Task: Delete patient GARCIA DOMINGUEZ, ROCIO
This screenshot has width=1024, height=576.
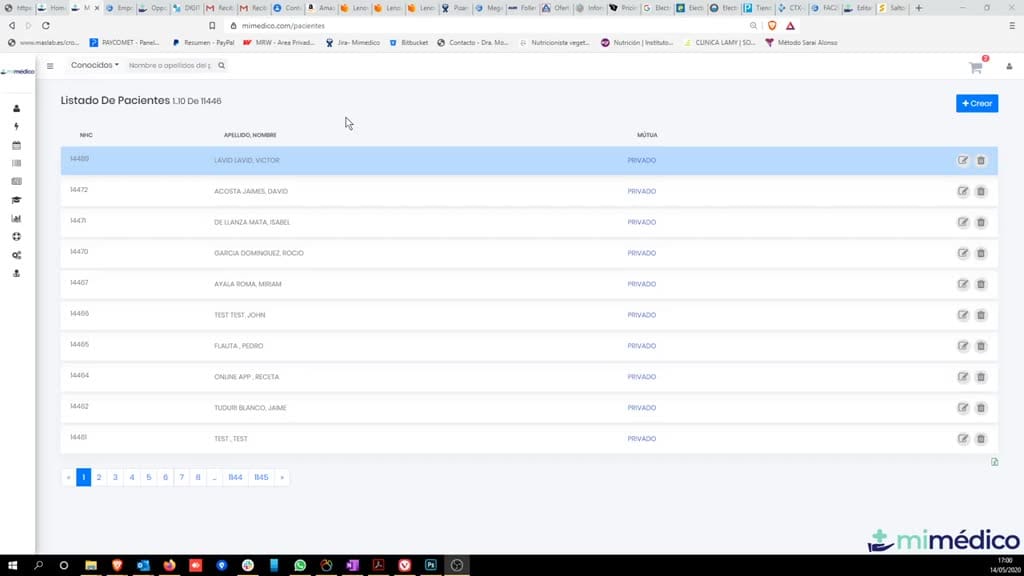Action: click(x=981, y=253)
